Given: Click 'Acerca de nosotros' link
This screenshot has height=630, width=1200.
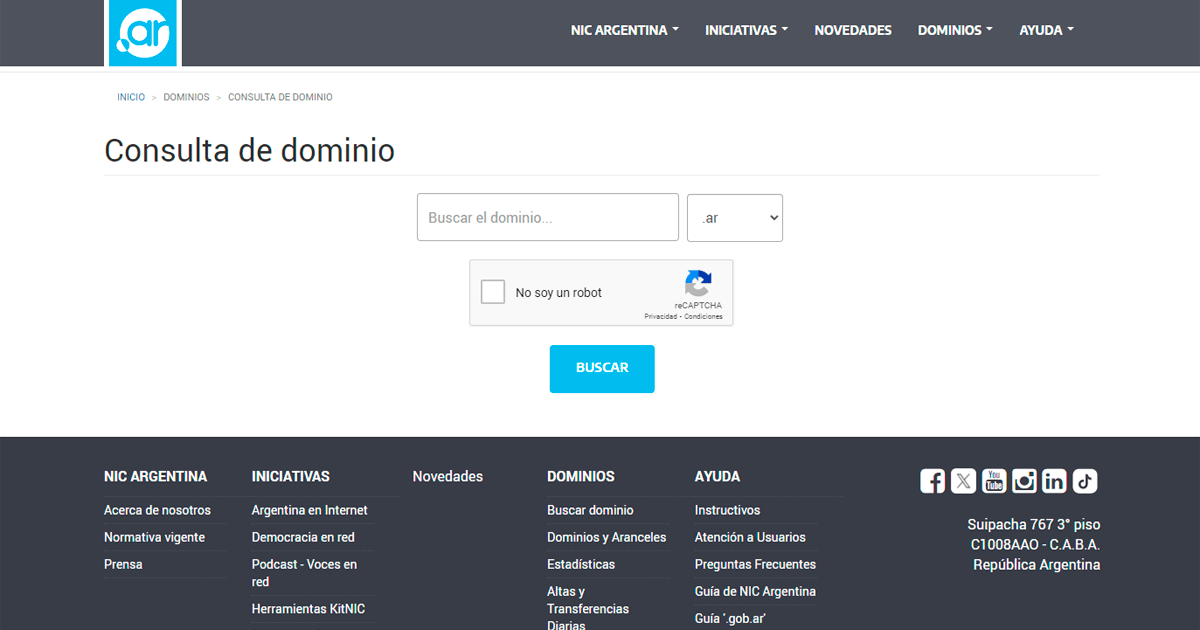Looking at the screenshot, I should pyautogui.click(x=157, y=510).
